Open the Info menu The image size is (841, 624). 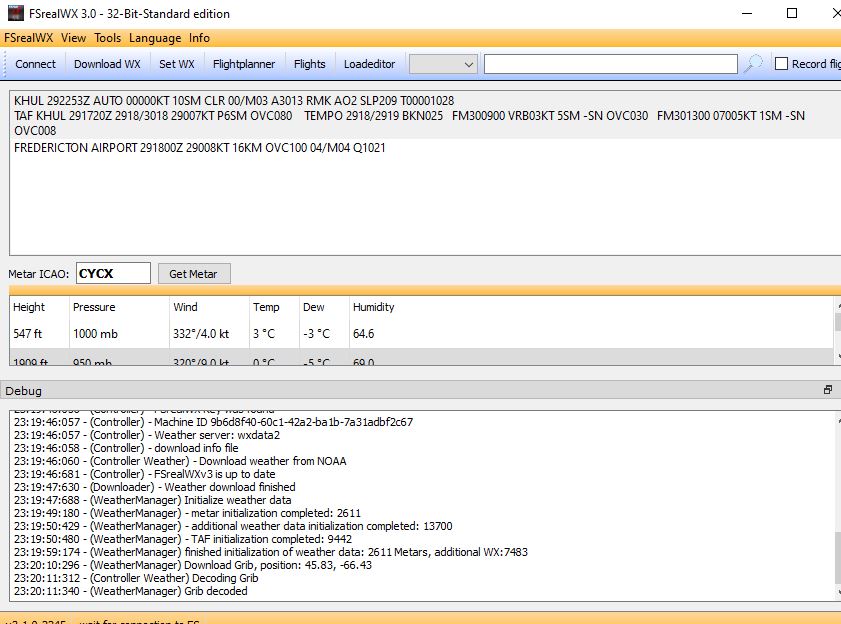coord(199,38)
